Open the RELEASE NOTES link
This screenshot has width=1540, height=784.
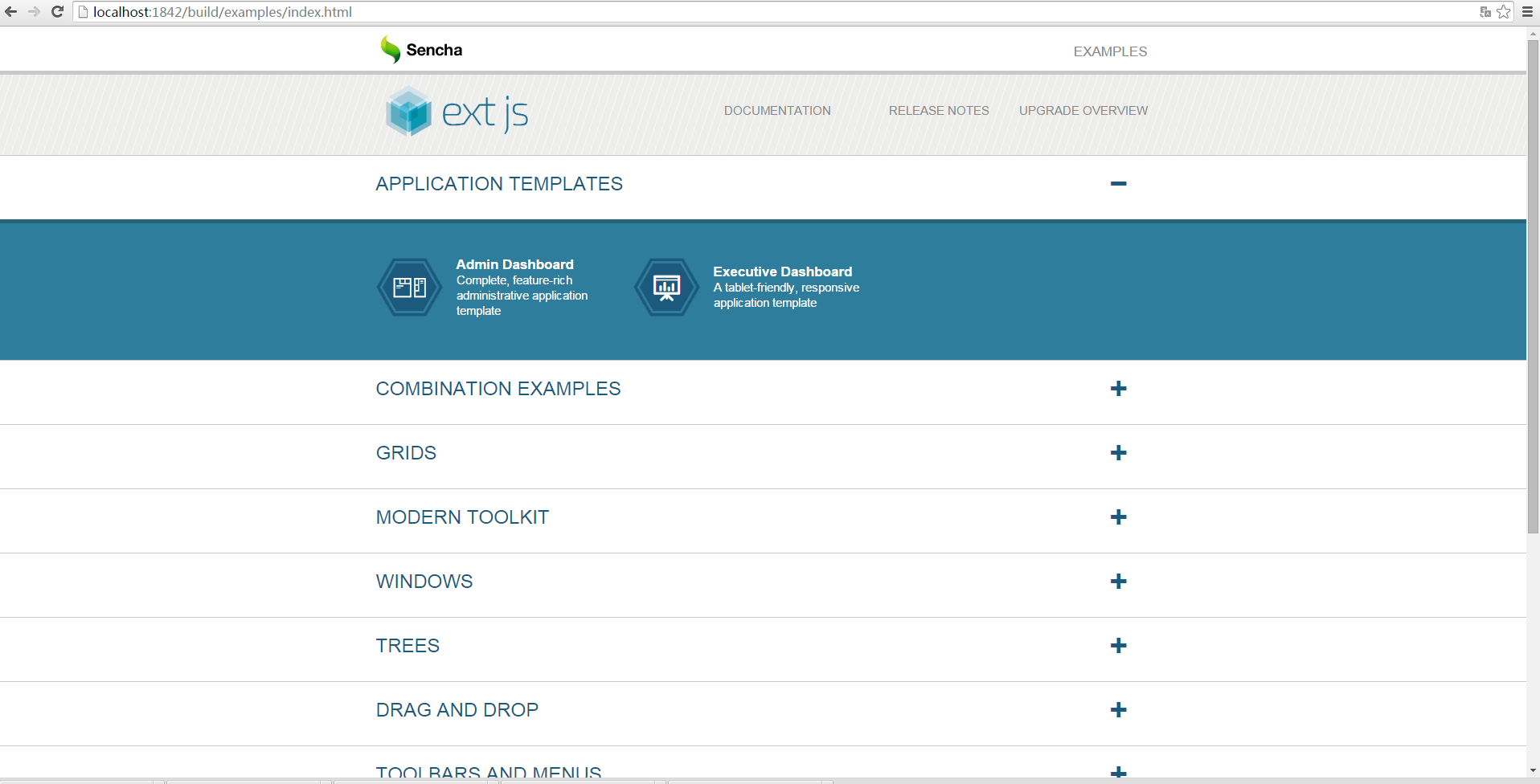click(939, 111)
